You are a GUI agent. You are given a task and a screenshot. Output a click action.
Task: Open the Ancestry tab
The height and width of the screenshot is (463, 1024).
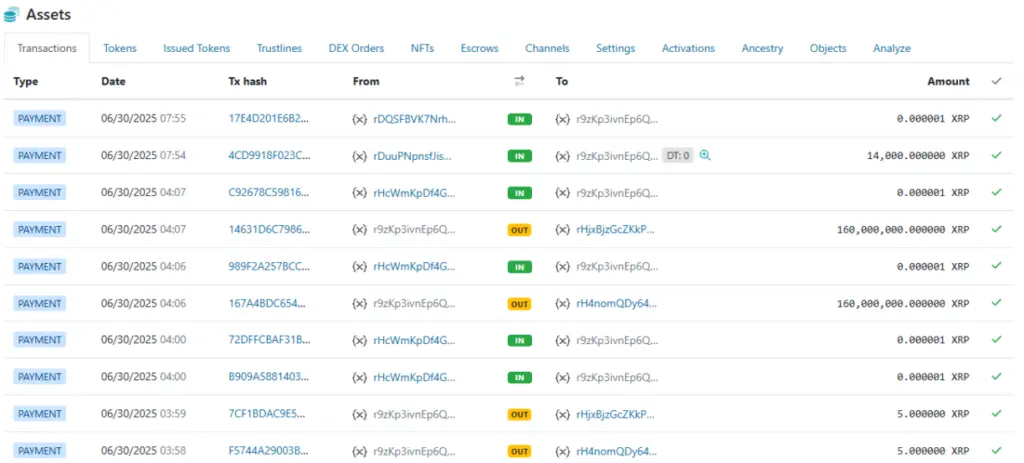[x=762, y=48]
